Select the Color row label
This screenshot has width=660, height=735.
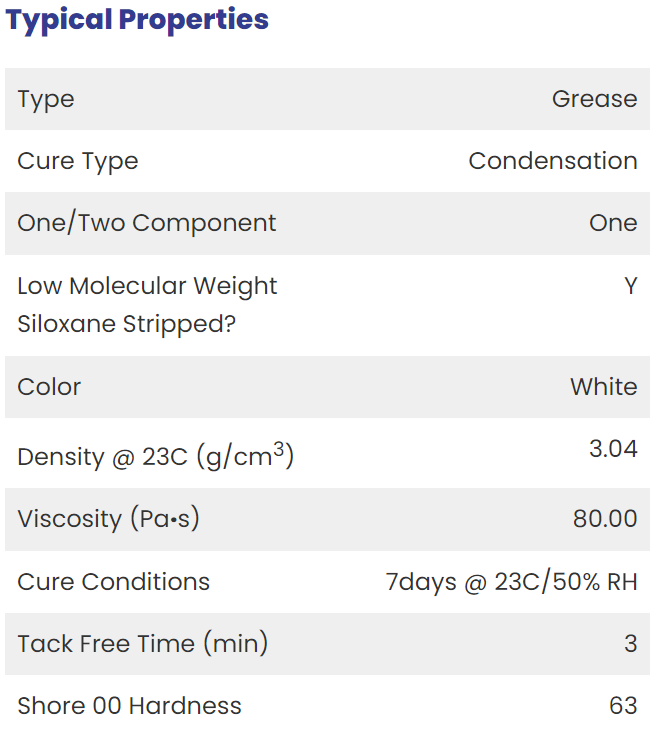tap(49, 387)
